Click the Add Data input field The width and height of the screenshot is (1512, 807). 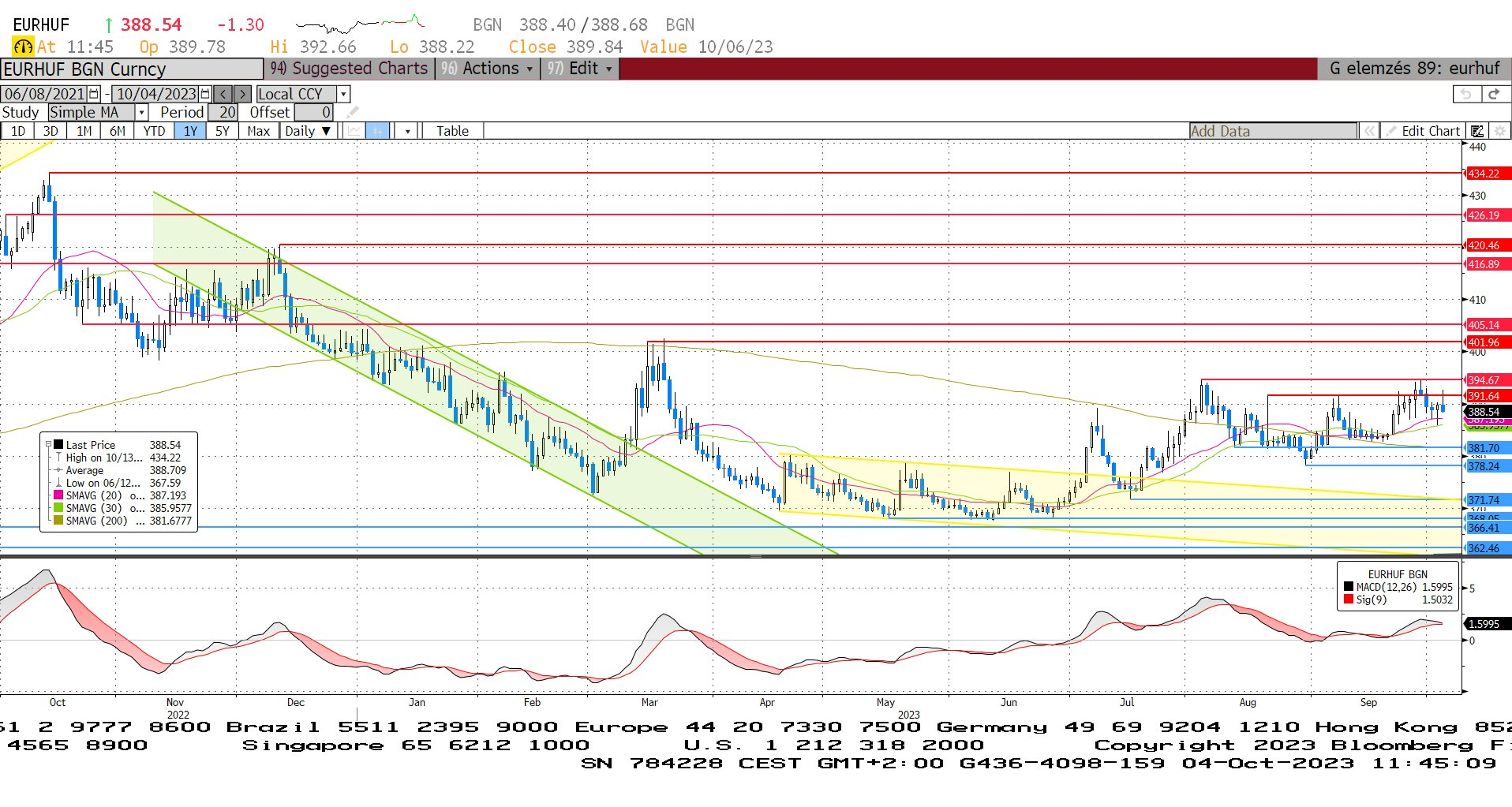(1273, 131)
